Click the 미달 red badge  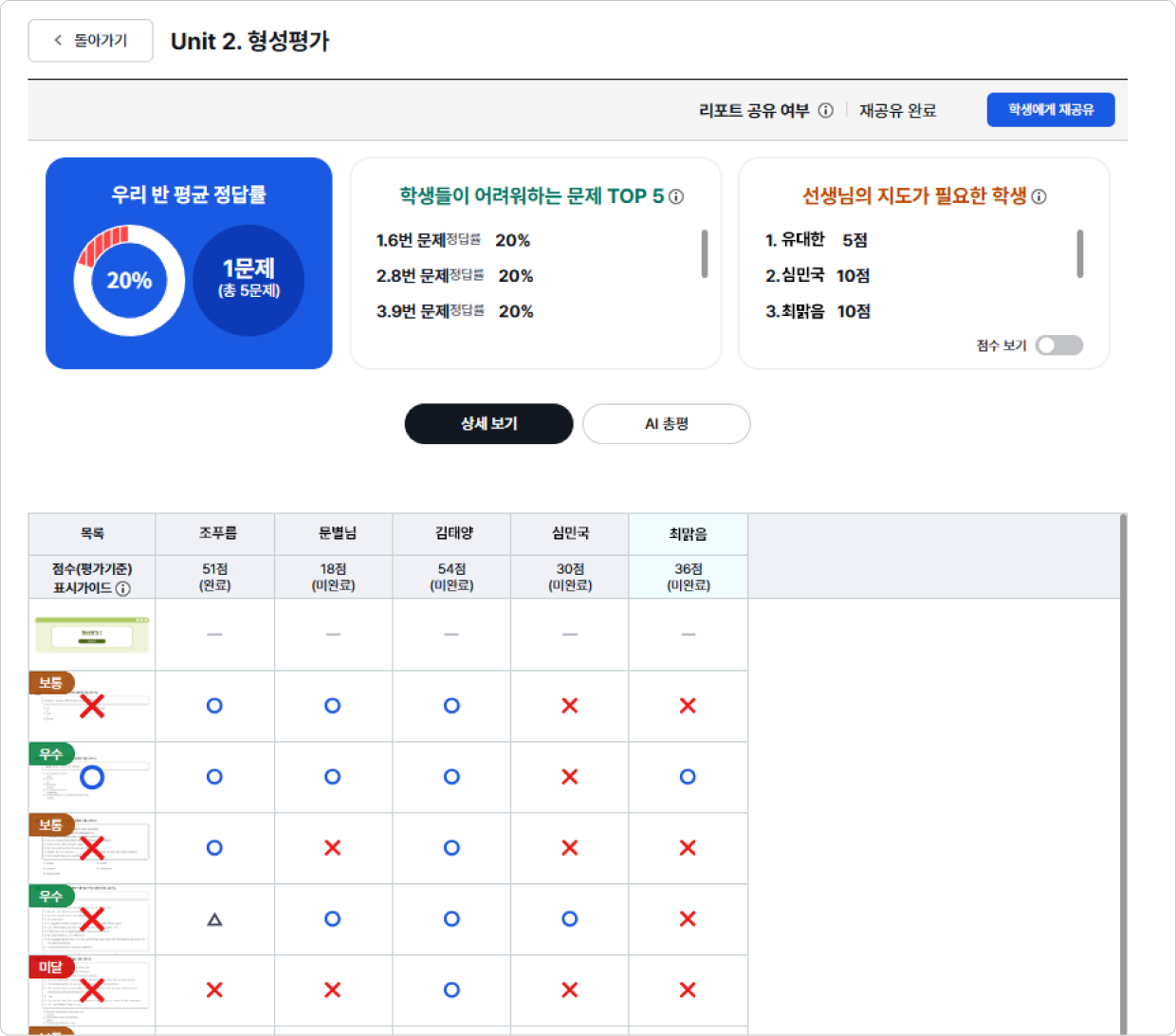point(51,968)
